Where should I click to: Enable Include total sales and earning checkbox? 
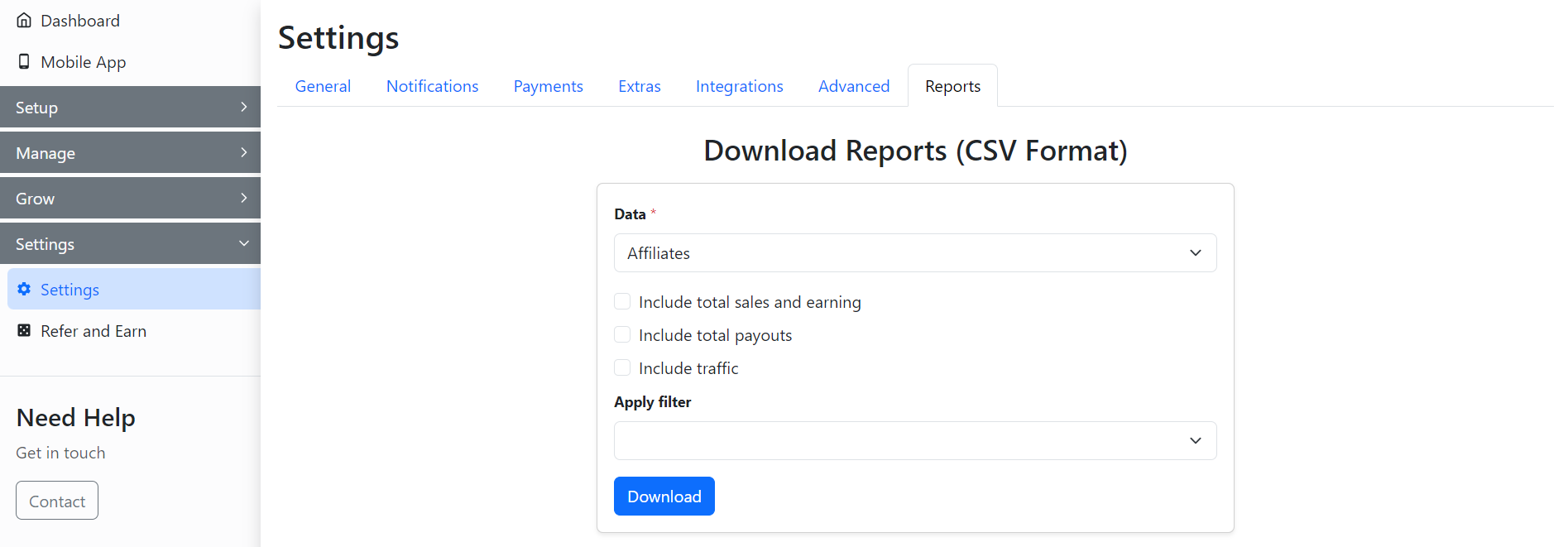tap(622, 302)
